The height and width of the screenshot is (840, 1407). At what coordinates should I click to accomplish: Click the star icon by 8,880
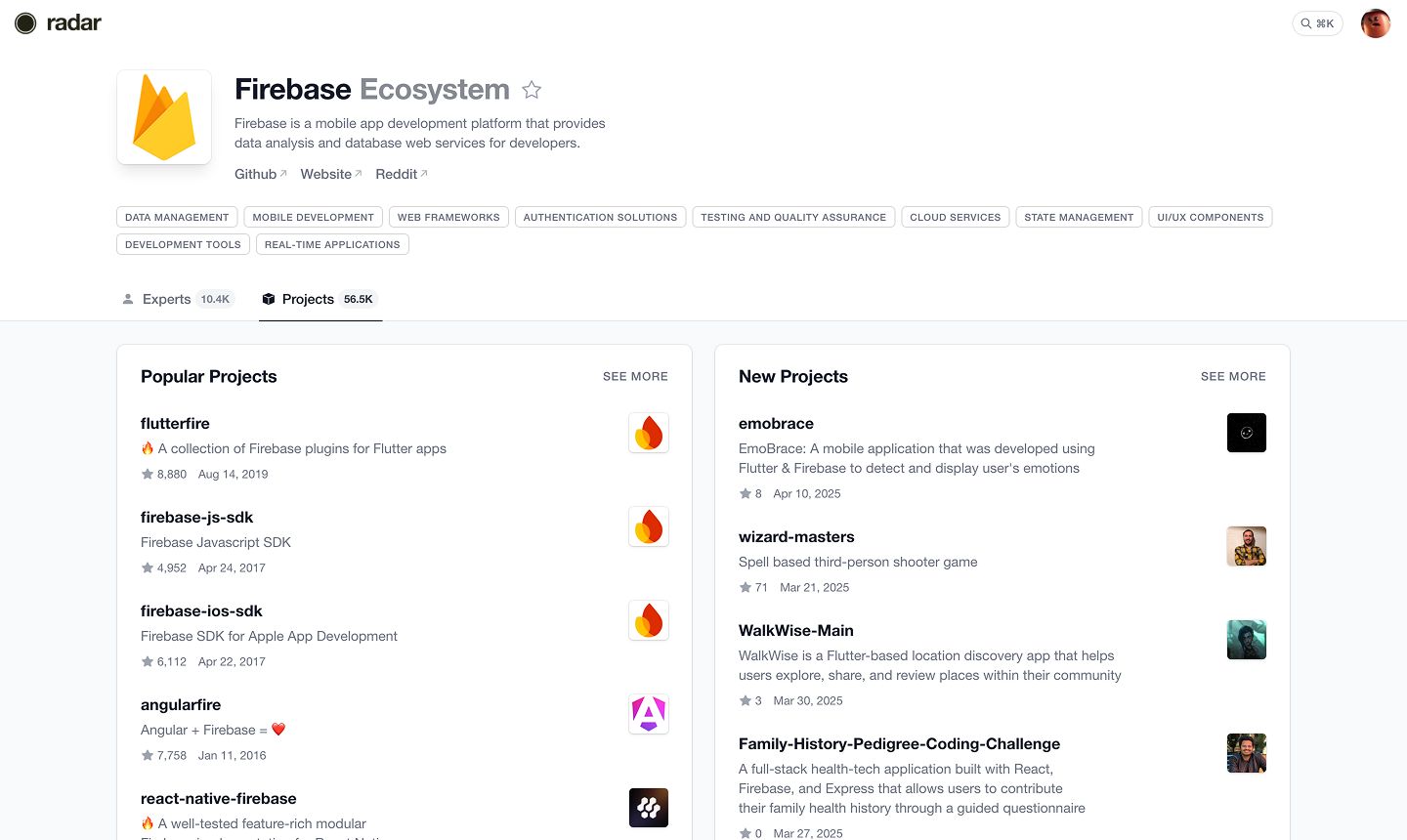click(x=148, y=474)
